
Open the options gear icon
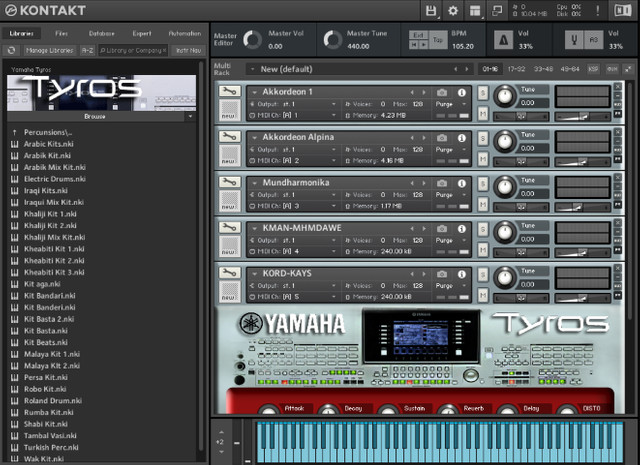453,11
